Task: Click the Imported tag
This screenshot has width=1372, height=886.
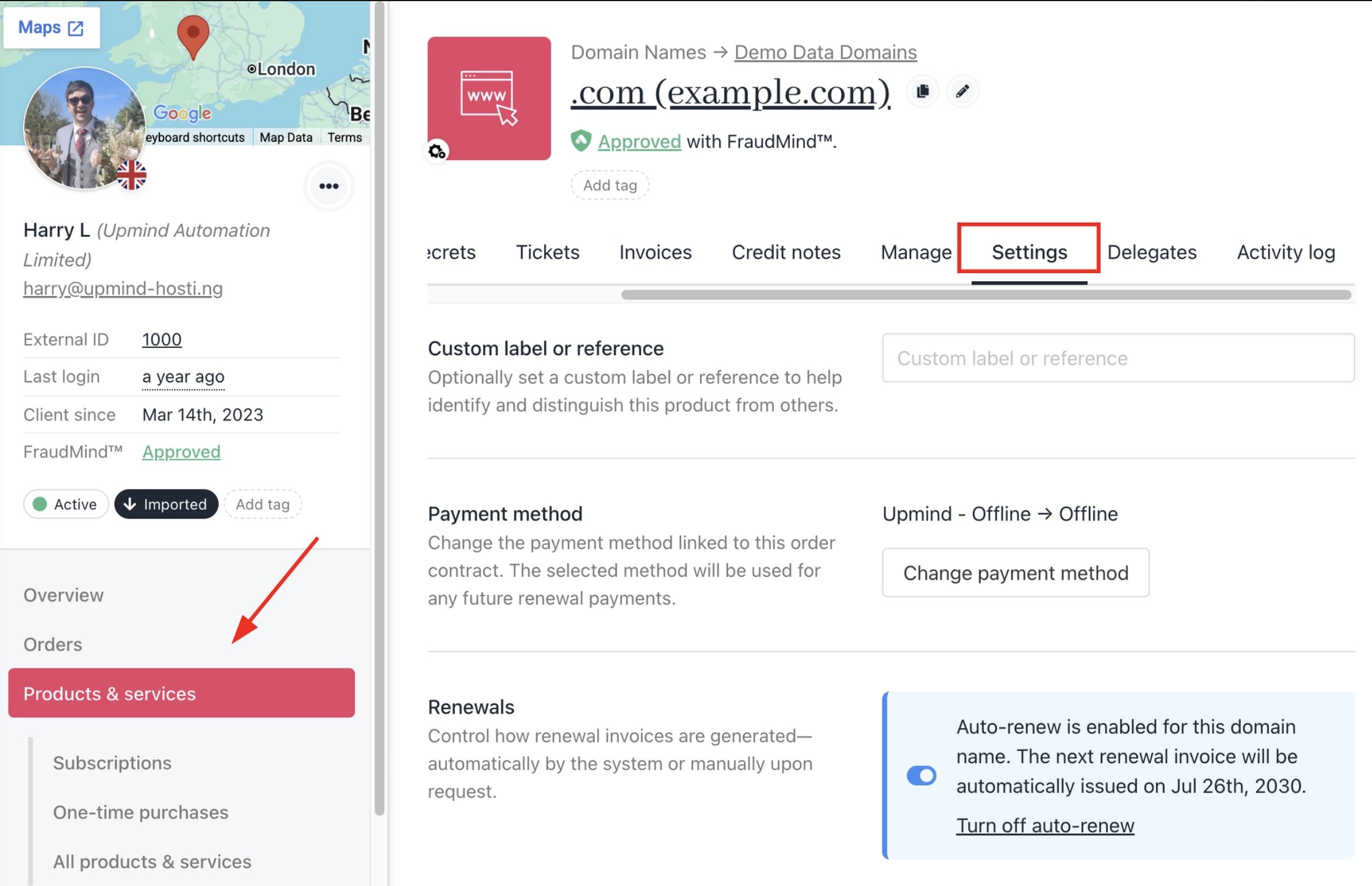Action: (166, 504)
